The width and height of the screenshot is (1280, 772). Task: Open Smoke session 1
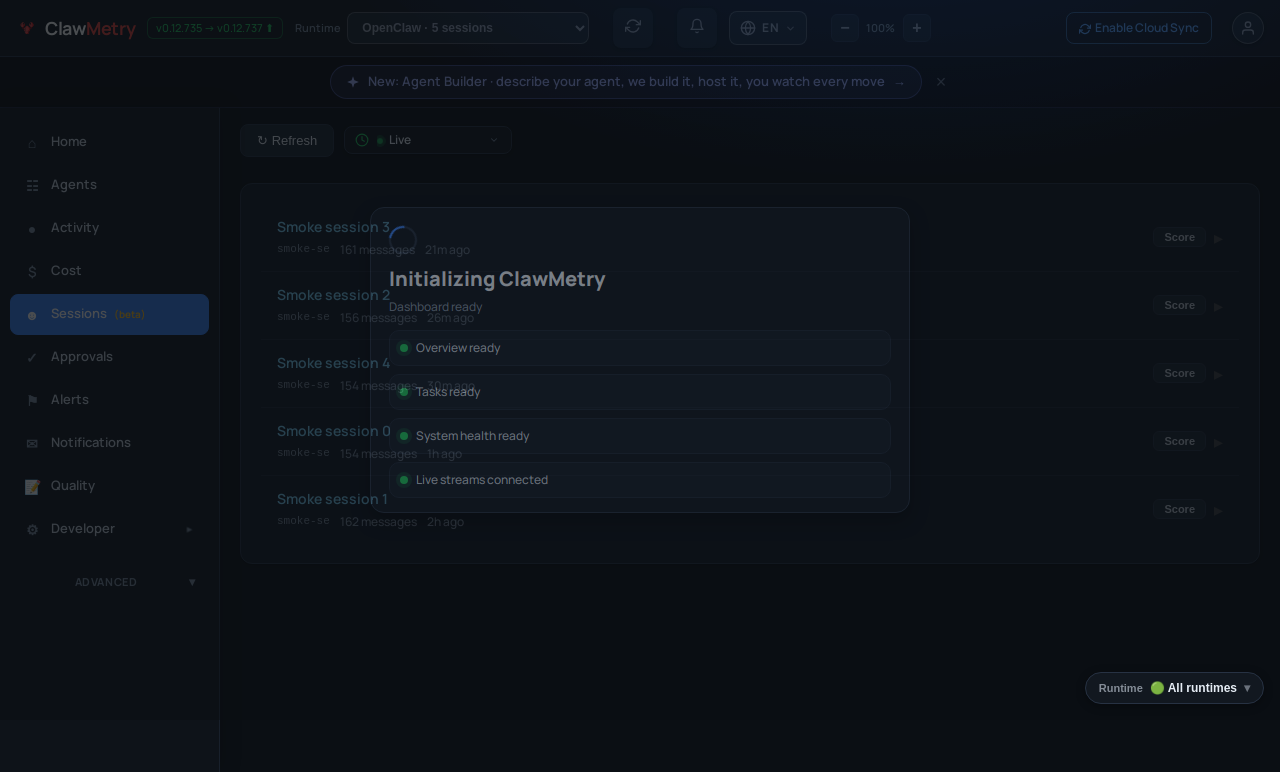point(332,499)
